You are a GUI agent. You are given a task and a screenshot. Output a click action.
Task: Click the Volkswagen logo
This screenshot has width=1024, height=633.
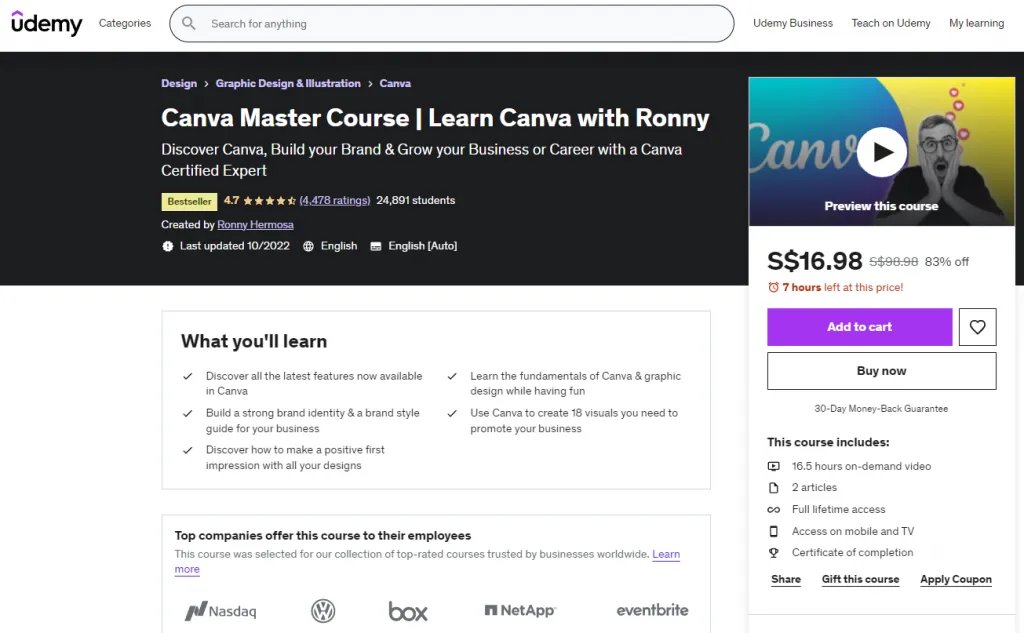(323, 611)
